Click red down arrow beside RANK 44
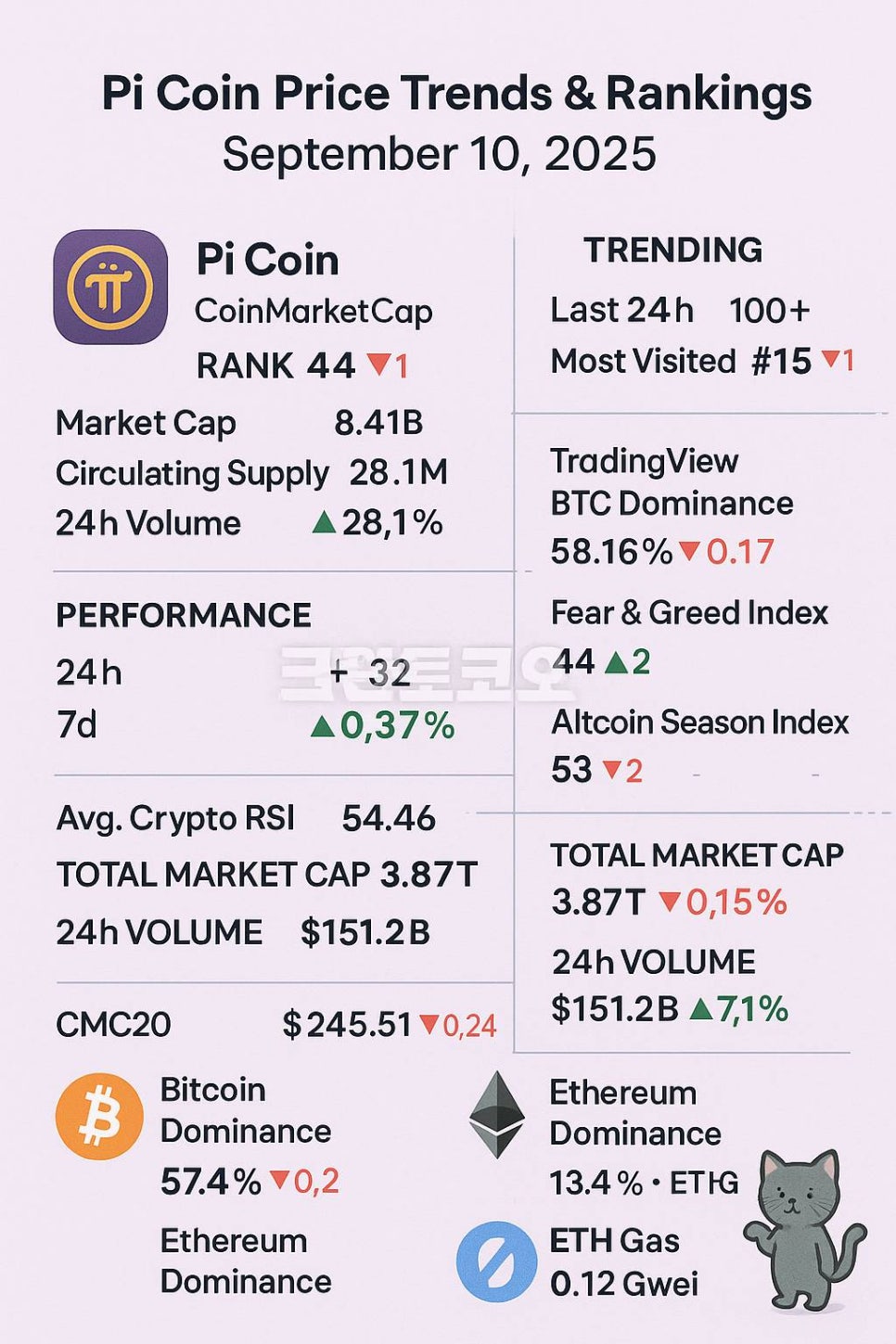The height and width of the screenshot is (1344, 896). tap(378, 364)
